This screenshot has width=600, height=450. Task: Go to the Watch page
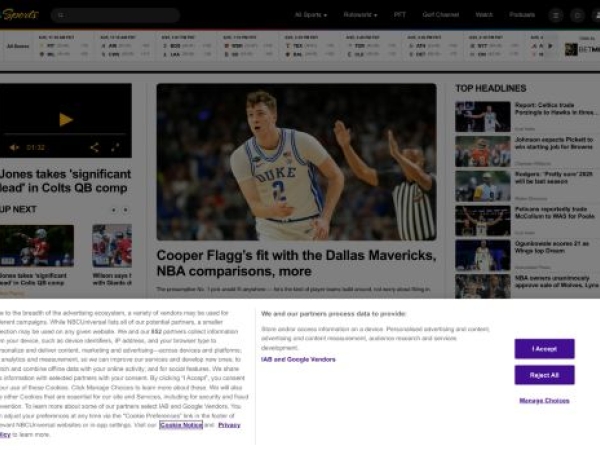(484, 15)
